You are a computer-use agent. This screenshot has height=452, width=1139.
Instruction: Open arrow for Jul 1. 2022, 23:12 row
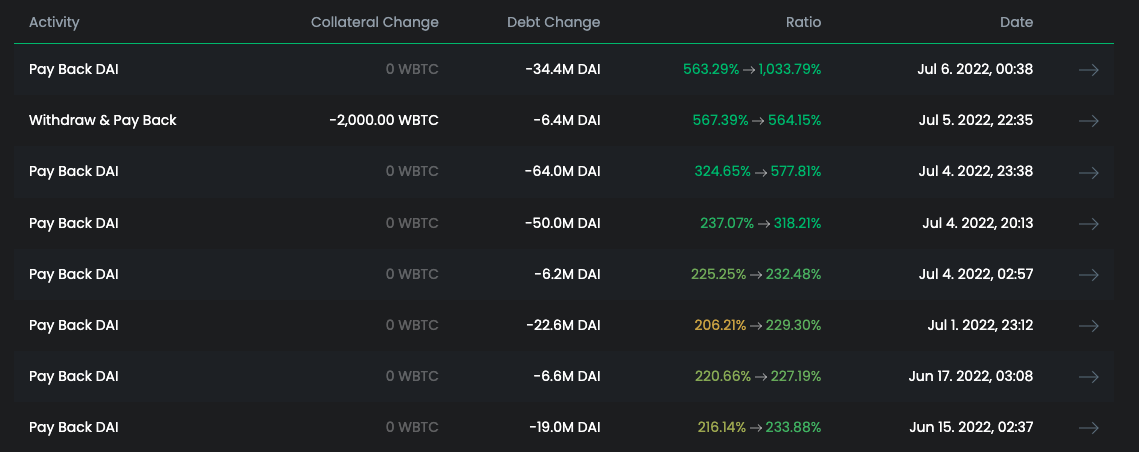tap(1089, 326)
